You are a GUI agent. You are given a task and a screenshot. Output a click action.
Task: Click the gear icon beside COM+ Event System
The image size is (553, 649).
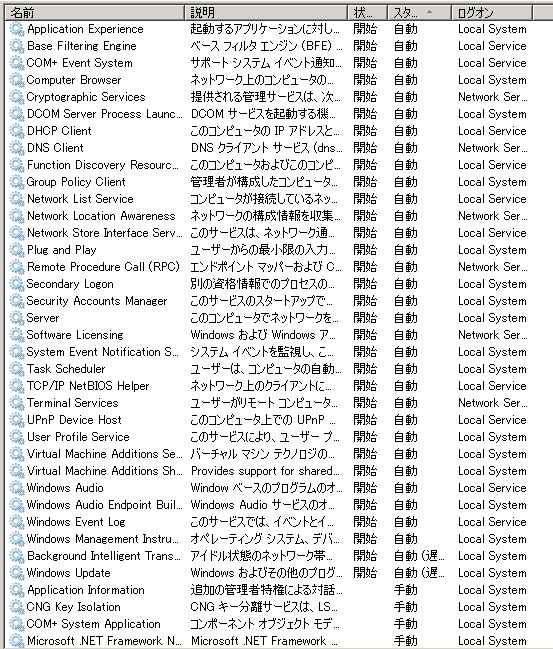pyautogui.click(x=17, y=63)
